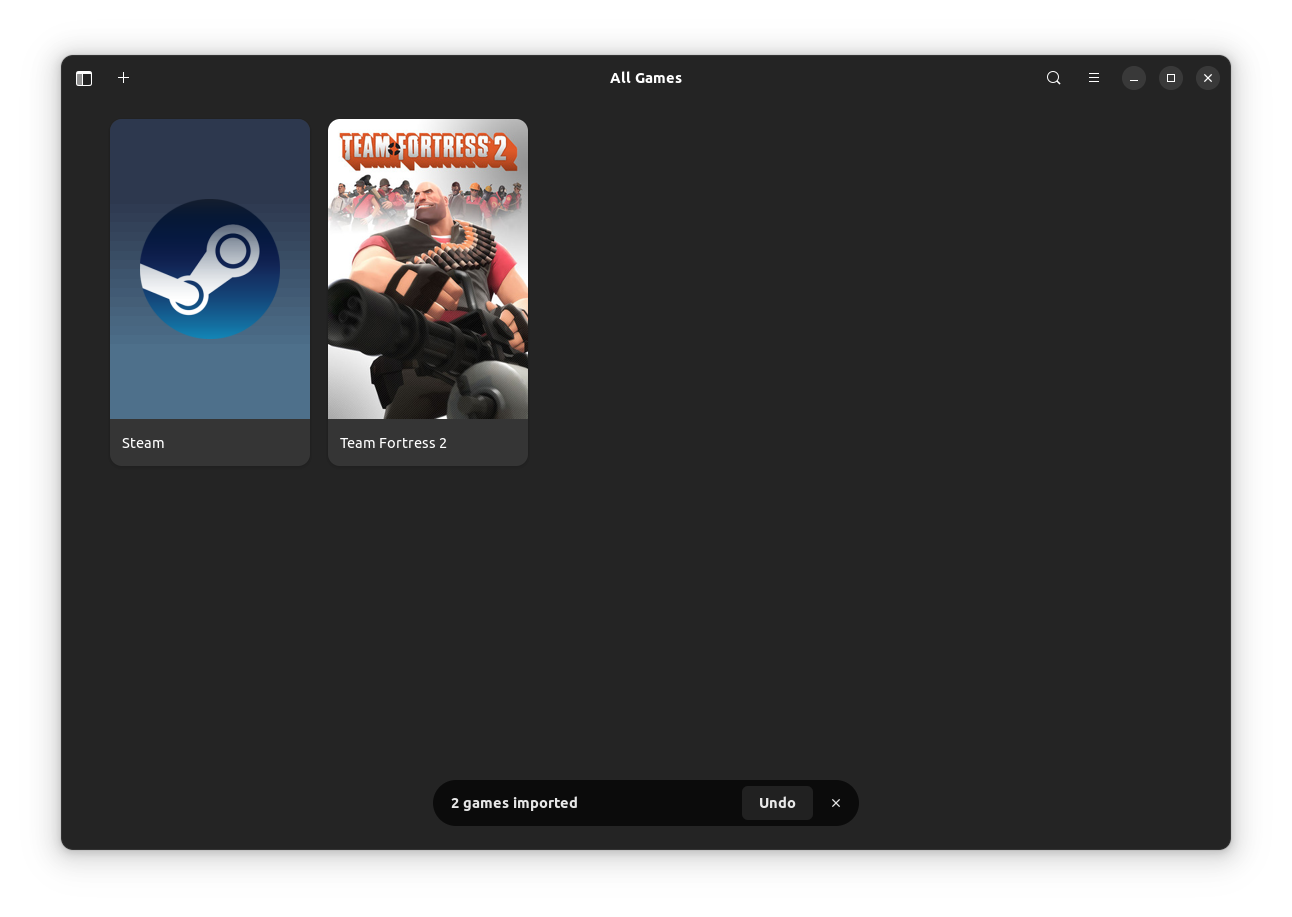The height and width of the screenshot is (917, 1292).
Task: Click the sidebar toggle beside the add button
Action: tap(84, 77)
